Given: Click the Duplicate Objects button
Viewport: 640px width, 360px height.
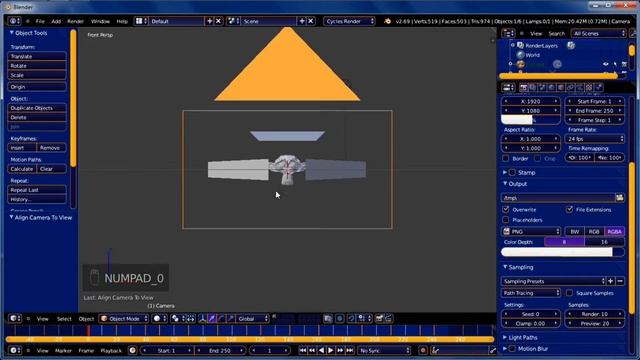Looking at the screenshot, I should pos(37,108).
